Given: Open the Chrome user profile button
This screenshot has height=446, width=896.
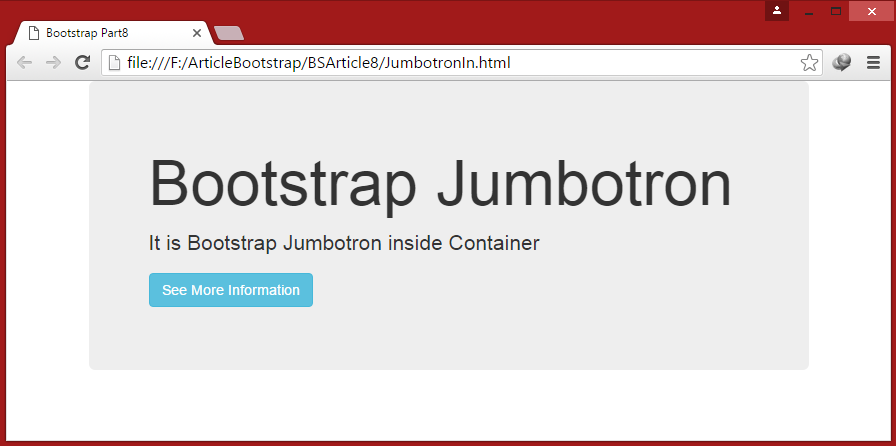Looking at the screenshot, I should 777,11.
